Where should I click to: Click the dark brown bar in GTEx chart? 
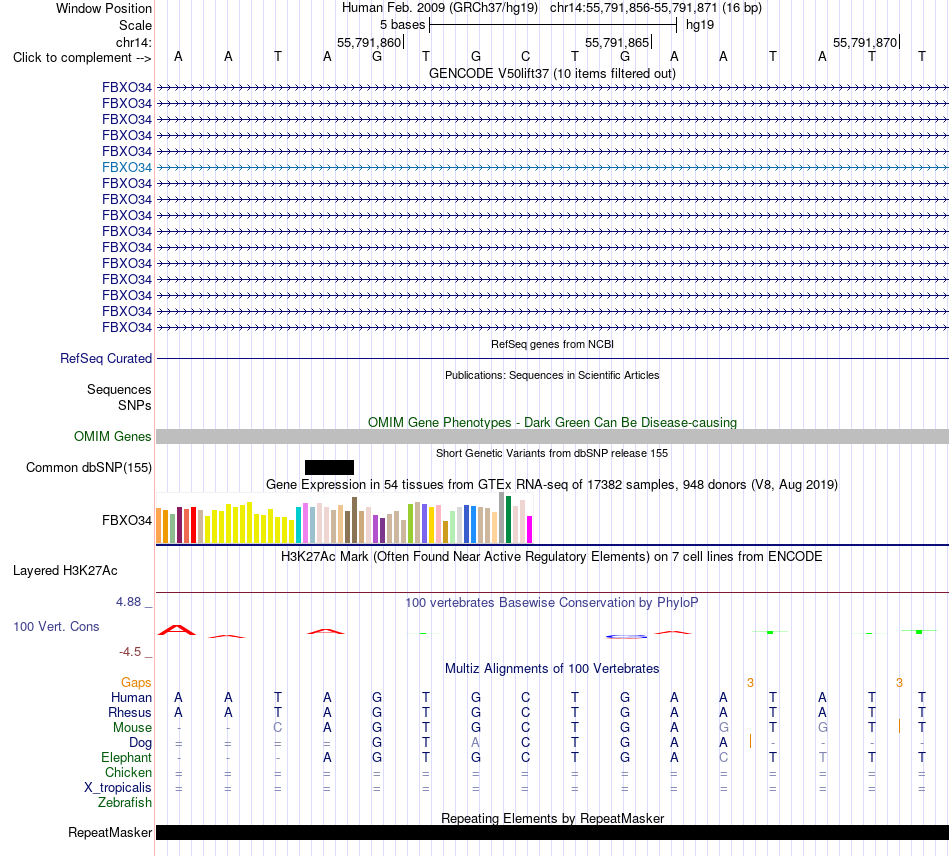pyautogui.click(x=354, y=520)
